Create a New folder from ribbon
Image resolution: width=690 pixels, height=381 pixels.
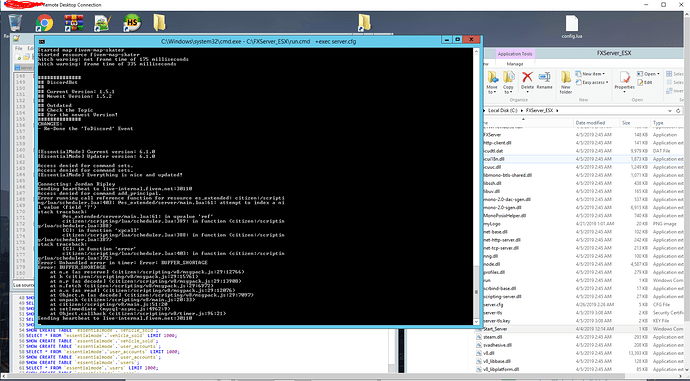566,82
